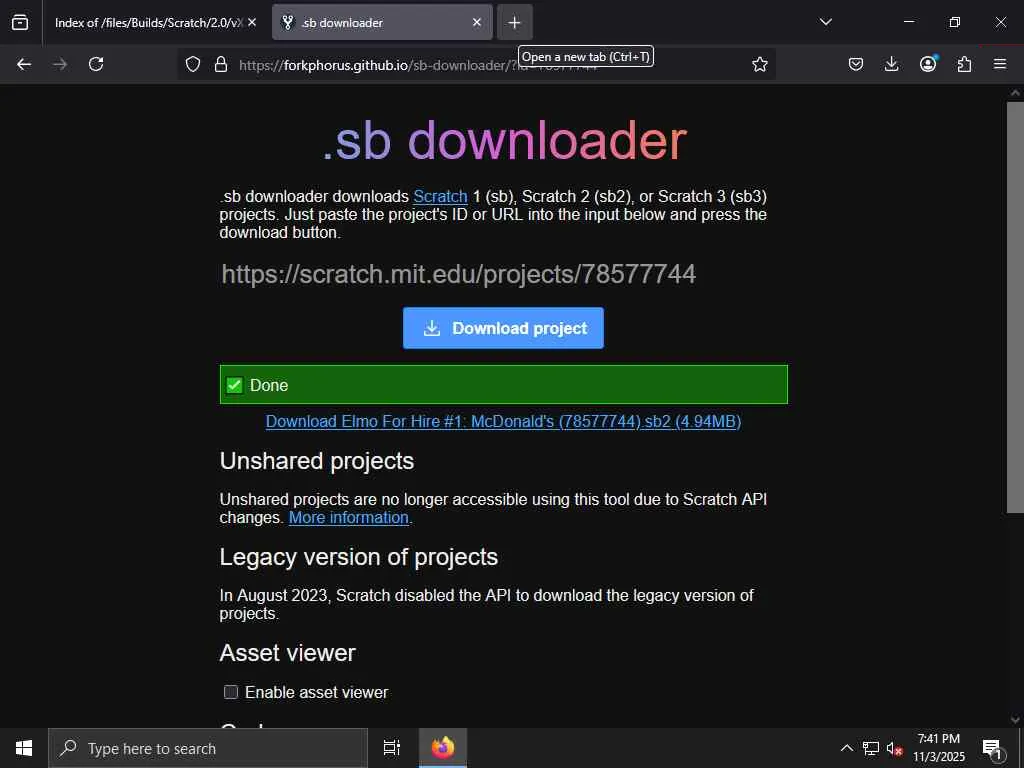The width and height of the screenshot is (1024, 768).
Task: Open the Downloads panel icon
Action: point(891,64)
